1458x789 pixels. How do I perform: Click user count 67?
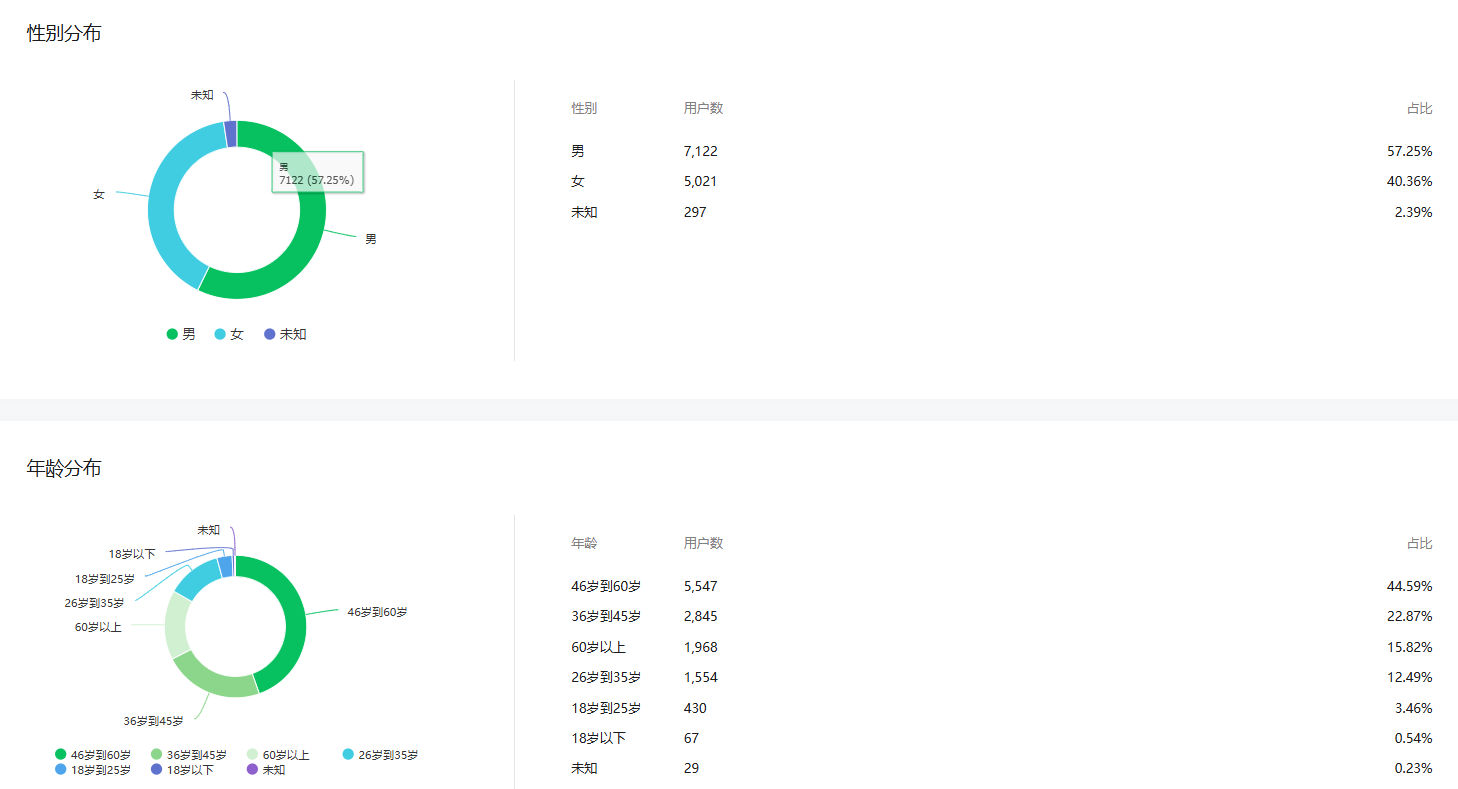click(x=692, y=738)
